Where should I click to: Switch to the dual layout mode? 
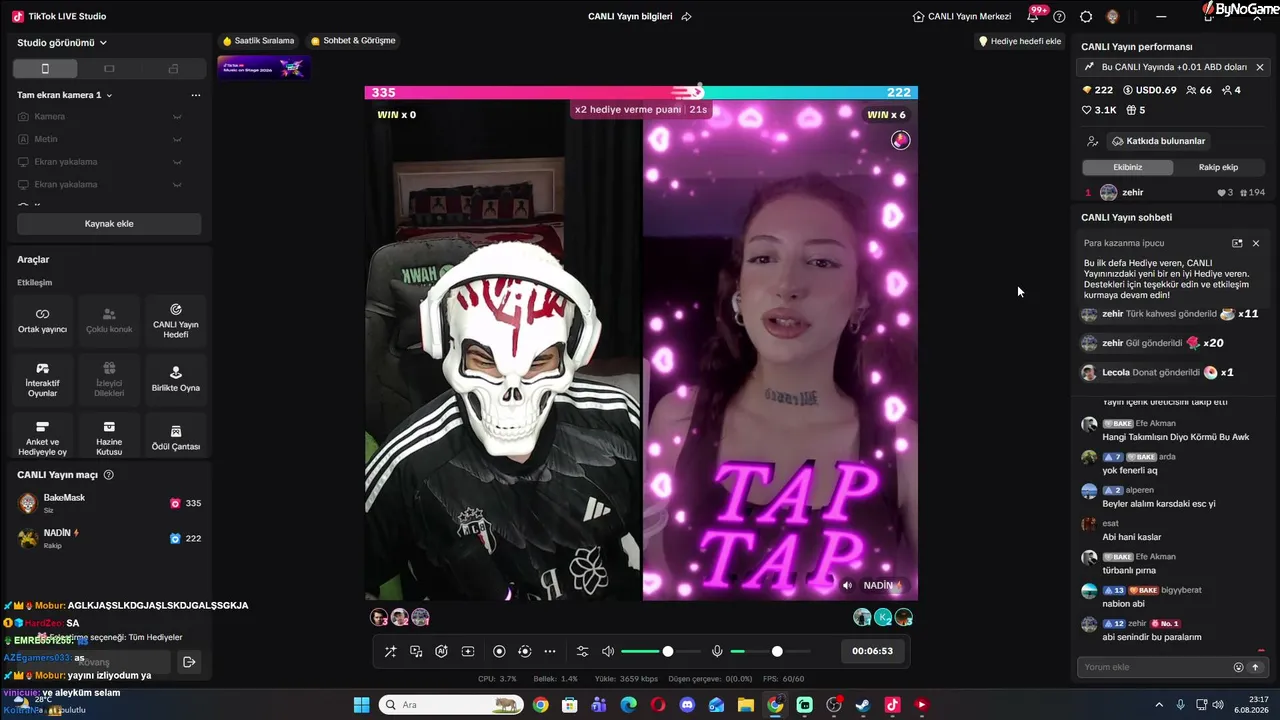(x=173, y=69)
